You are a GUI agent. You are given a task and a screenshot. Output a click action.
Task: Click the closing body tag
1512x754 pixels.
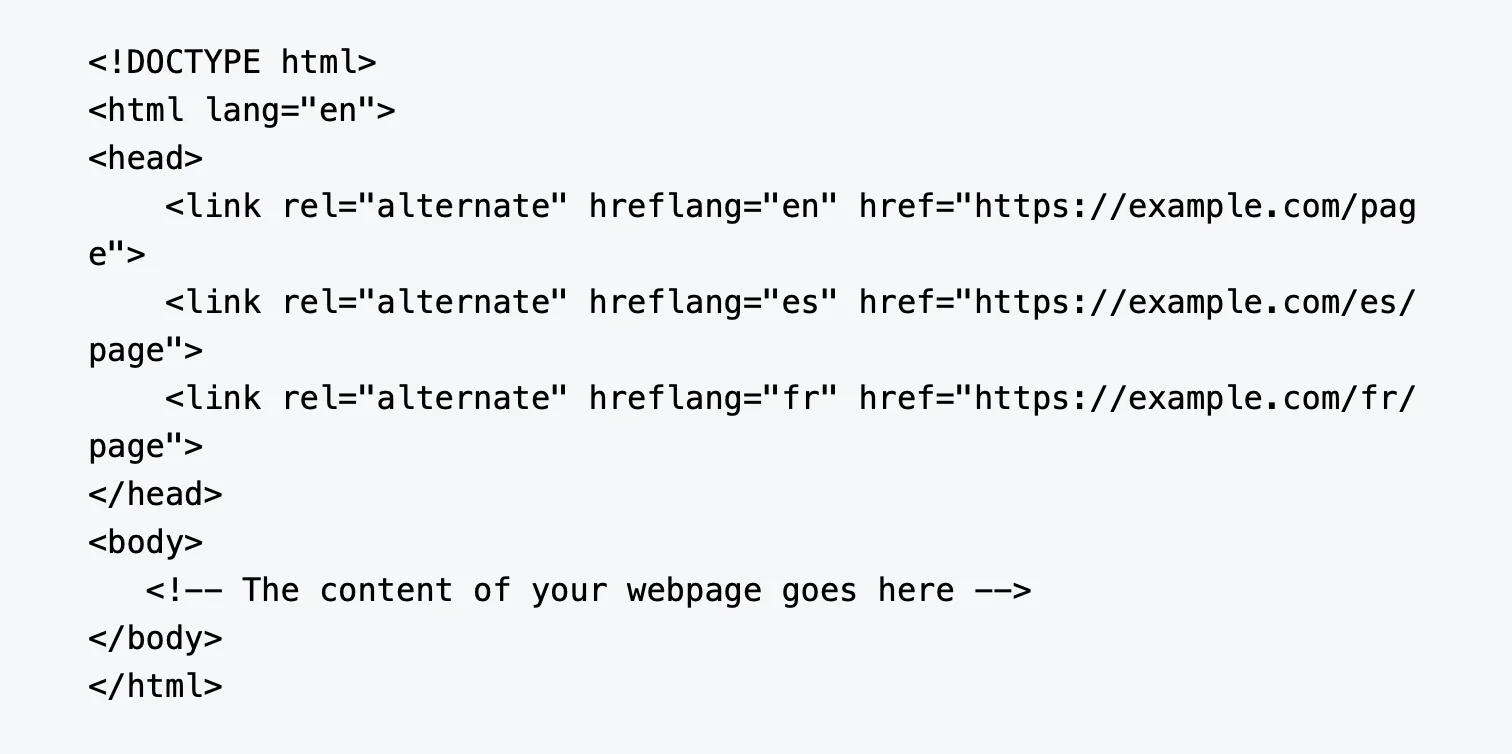[x=156, y=638]
